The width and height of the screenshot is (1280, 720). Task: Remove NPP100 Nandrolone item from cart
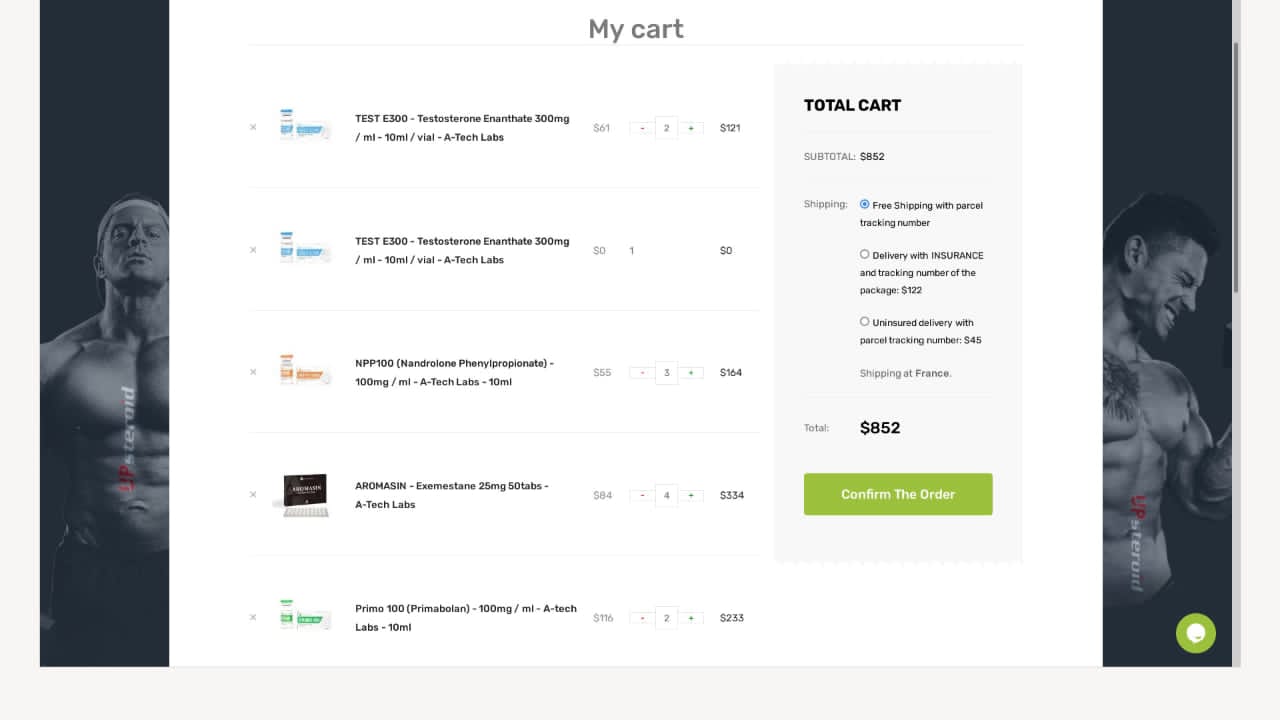click(253, 372)
